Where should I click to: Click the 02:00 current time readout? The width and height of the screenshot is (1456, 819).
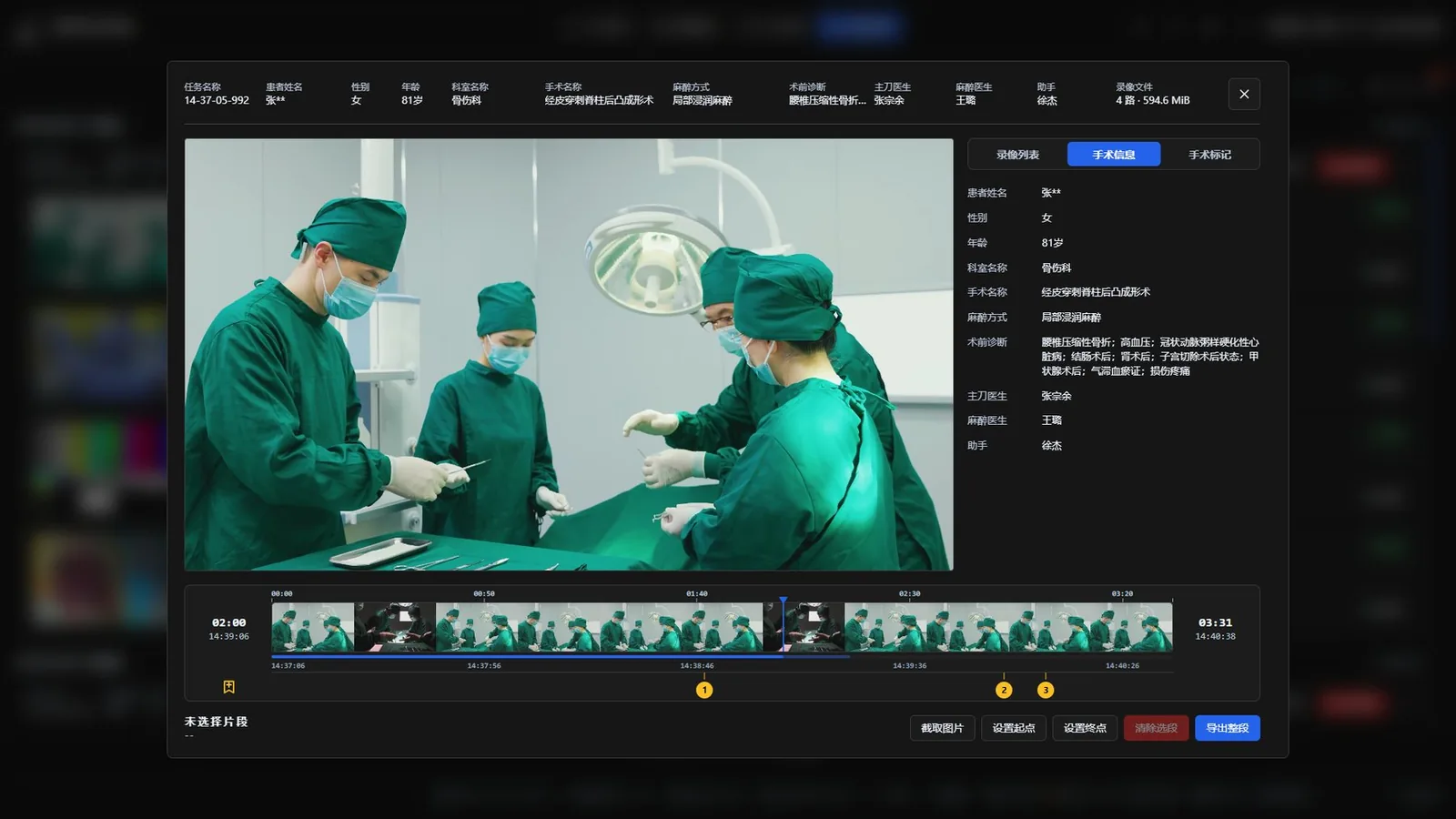point(229,622)
